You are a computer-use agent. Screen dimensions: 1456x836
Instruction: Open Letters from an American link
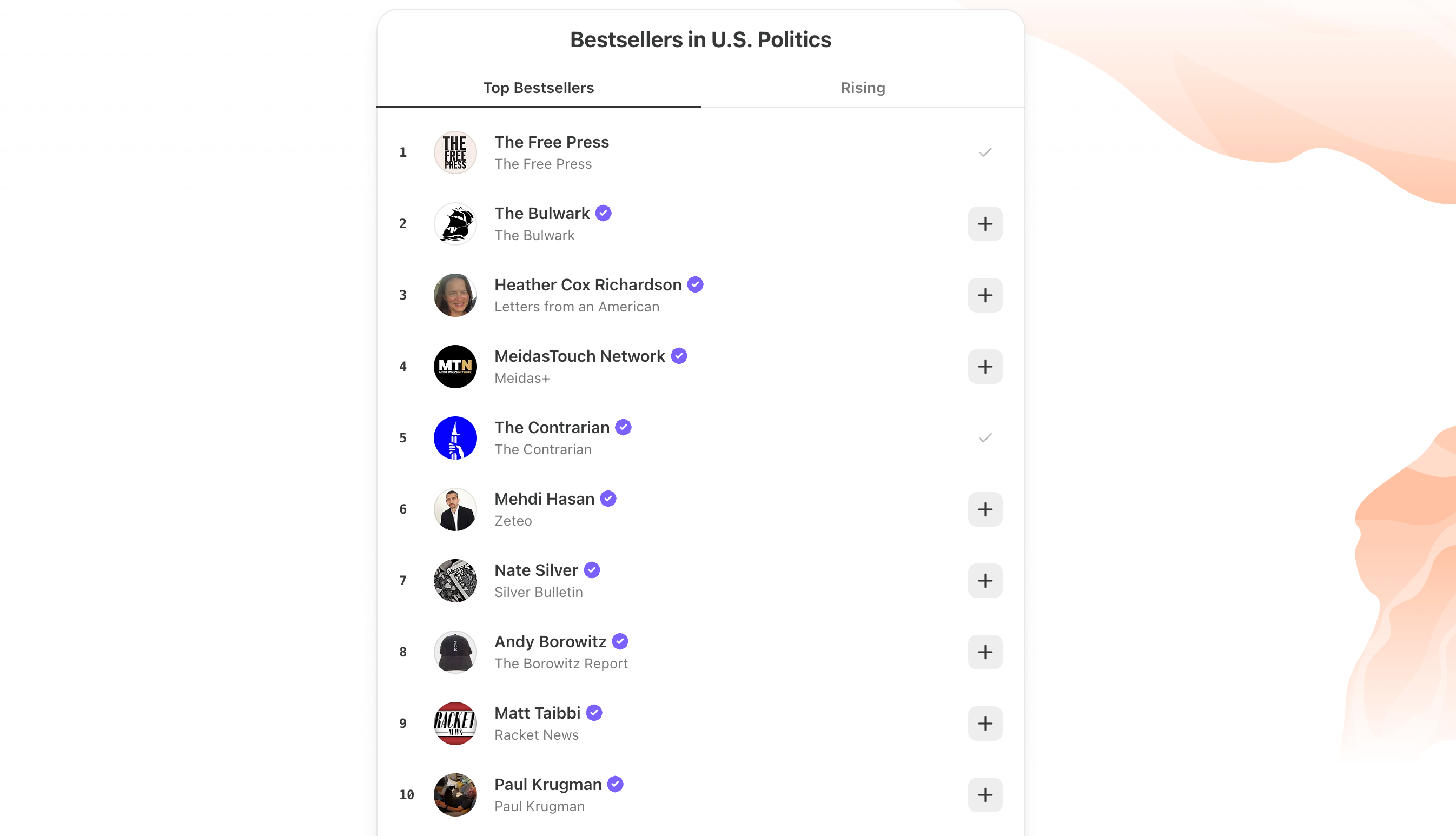[x=577, y=307]
